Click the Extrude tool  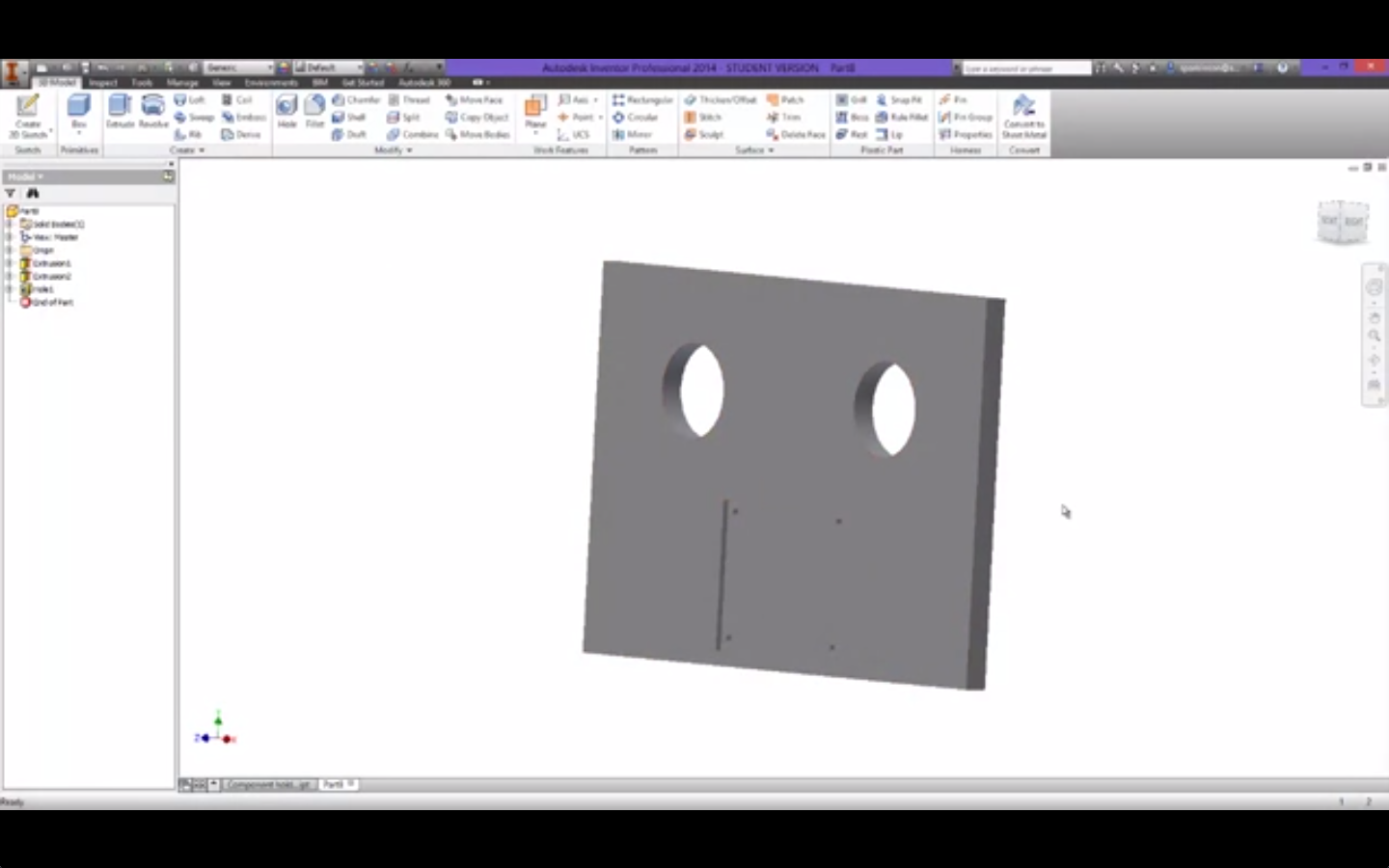click(120, 113)
